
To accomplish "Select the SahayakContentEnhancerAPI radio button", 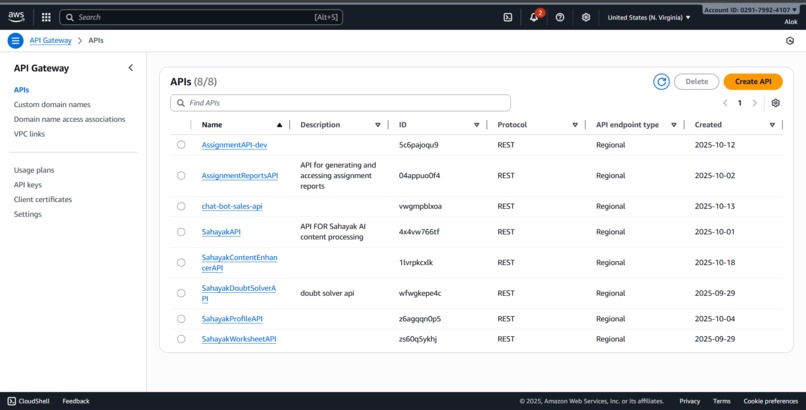I will [x=181, y=263].
